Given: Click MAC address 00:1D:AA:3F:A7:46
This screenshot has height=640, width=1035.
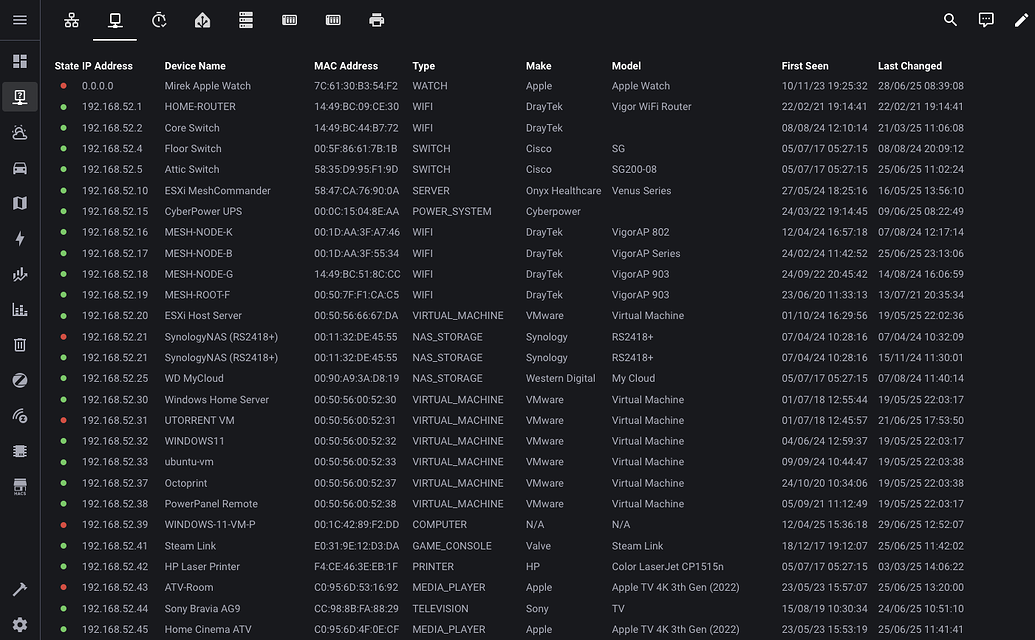Looking at the screenshot, I should [x=356, y=232].
